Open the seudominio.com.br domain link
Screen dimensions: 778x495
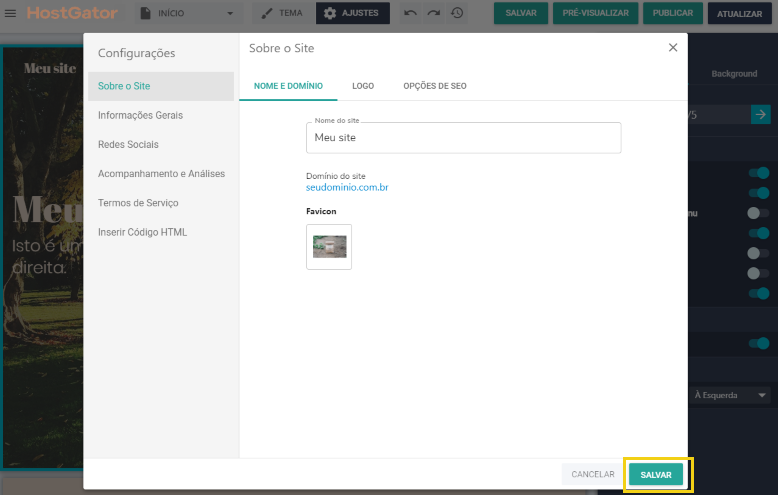click(347, 187)
